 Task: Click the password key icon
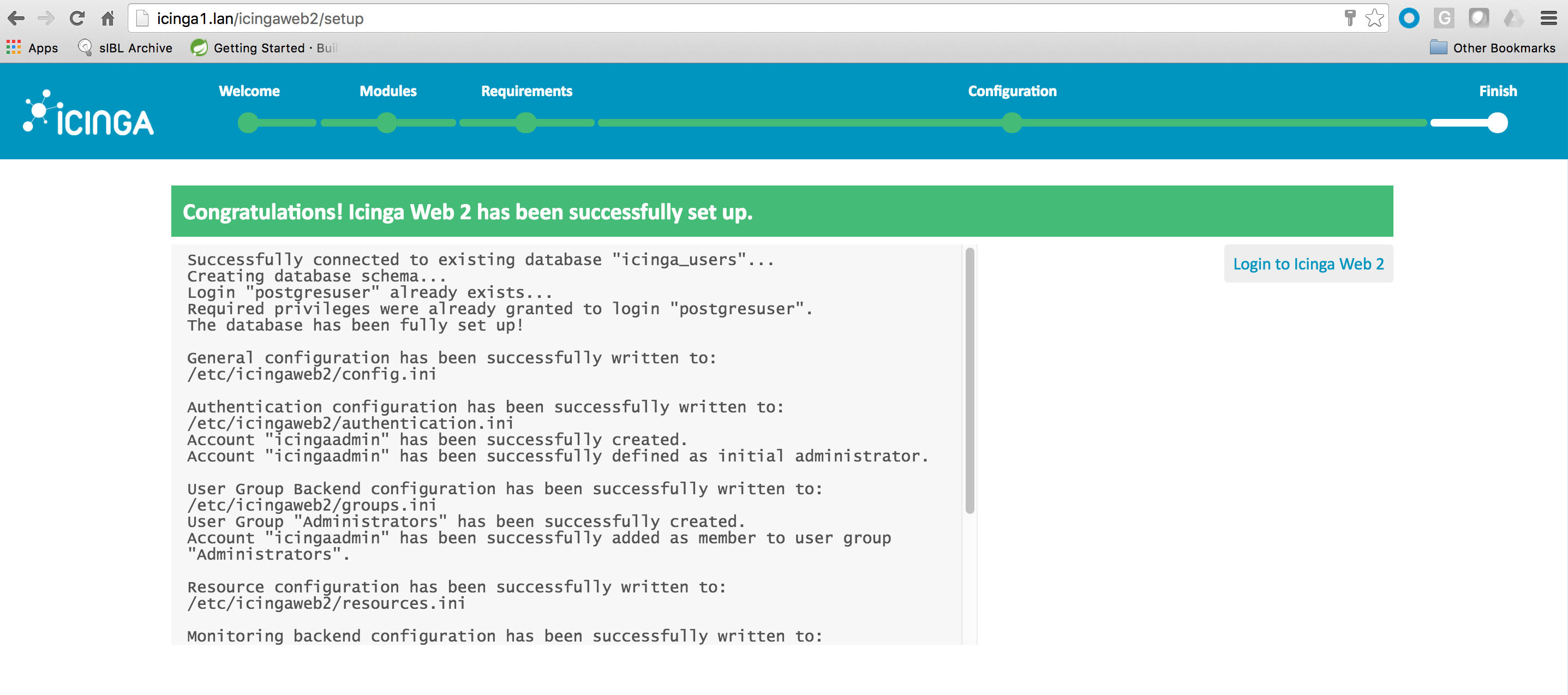tap(1349, 18)
